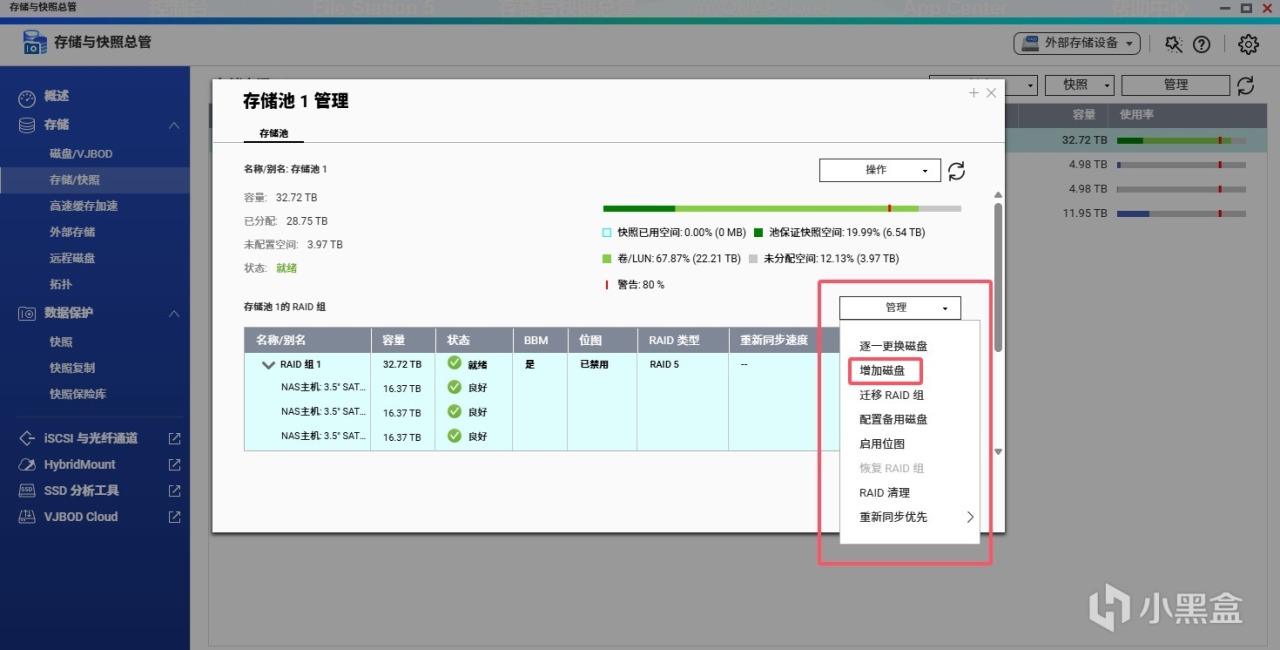The image size is (1280, 650).
Task: Click the HybridMount sidebar icon
Action: (x=27, y=464)
